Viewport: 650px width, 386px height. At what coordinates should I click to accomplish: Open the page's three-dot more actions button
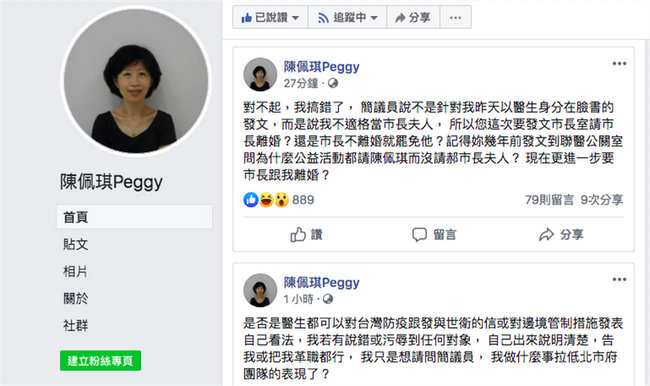point(455,17)
